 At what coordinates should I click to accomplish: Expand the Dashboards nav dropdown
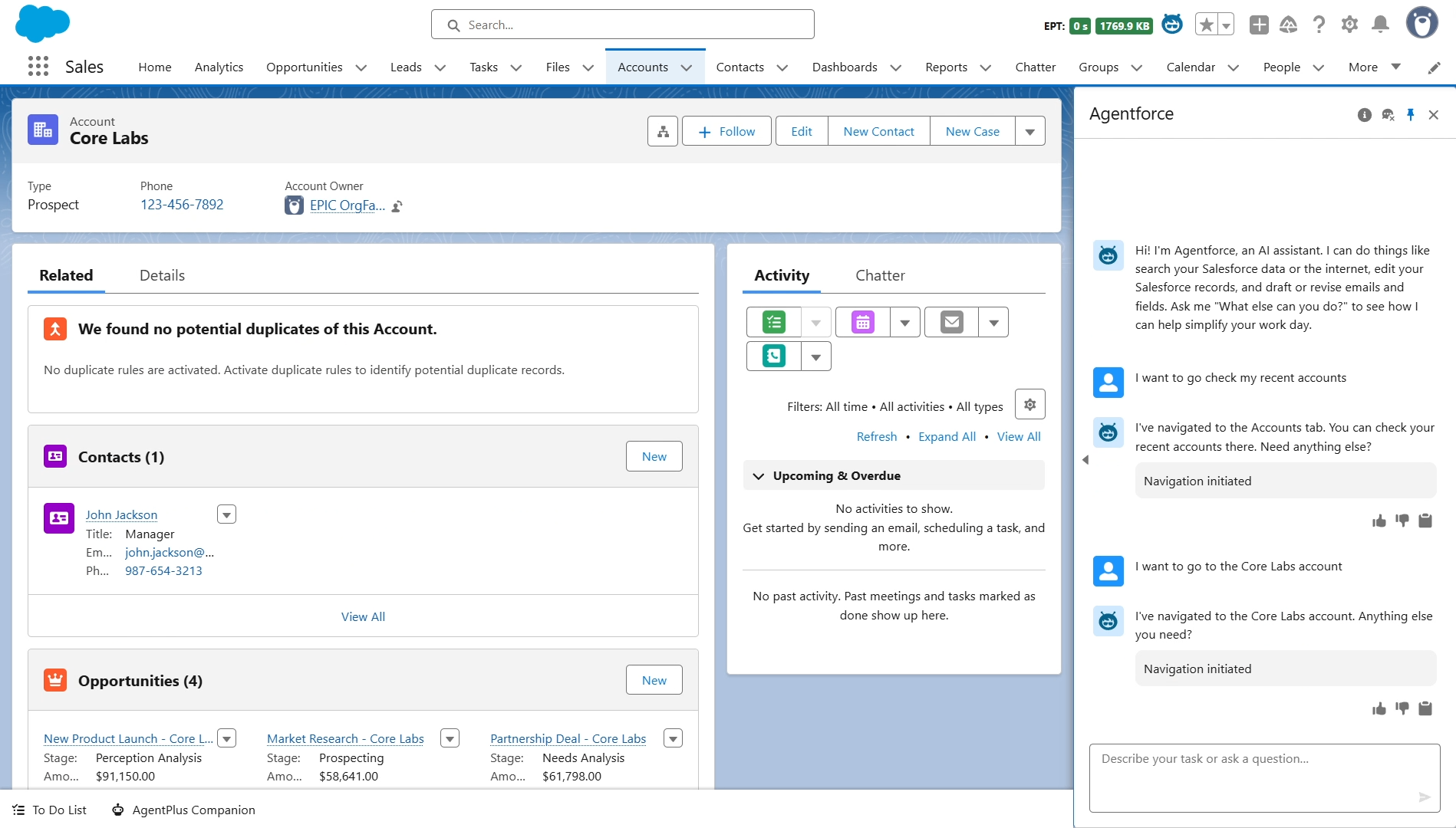[x=896, y=67]
